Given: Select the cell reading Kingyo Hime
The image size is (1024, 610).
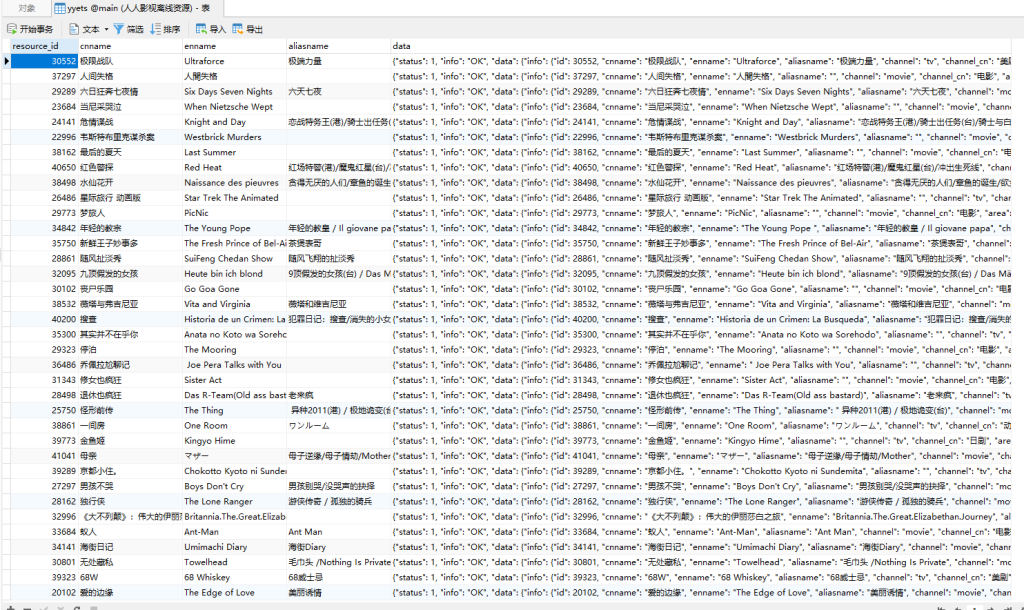Looking at the screenshot, I should 234,441.
